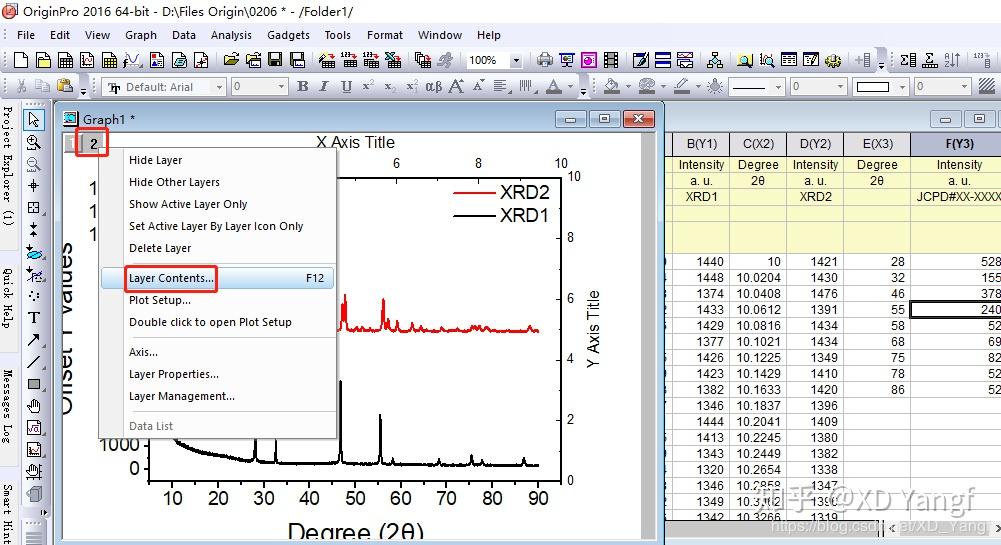Click the Slide Show of graphs icon

pyautogui.click(x=566, y=61)
